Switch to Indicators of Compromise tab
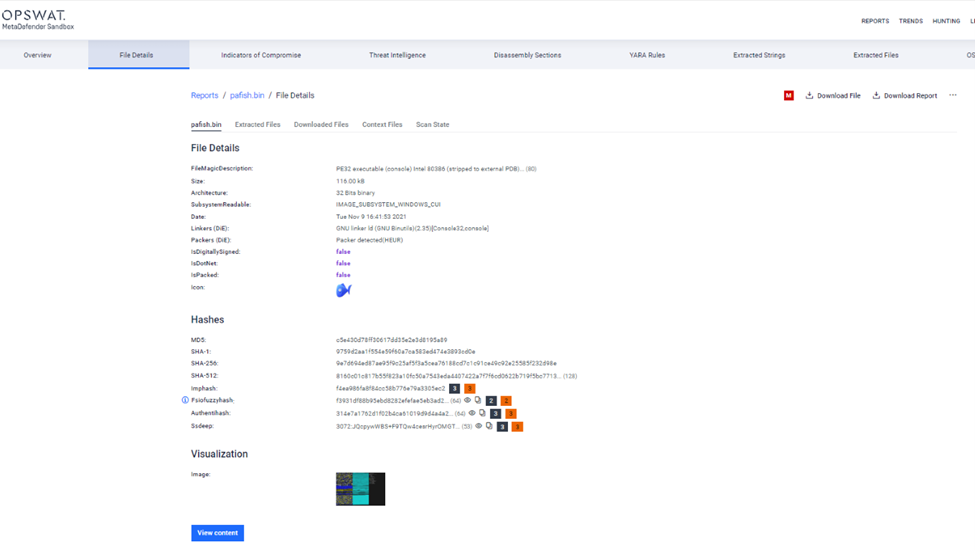This screenshot has width=975, height=550. tap(261, 55)
